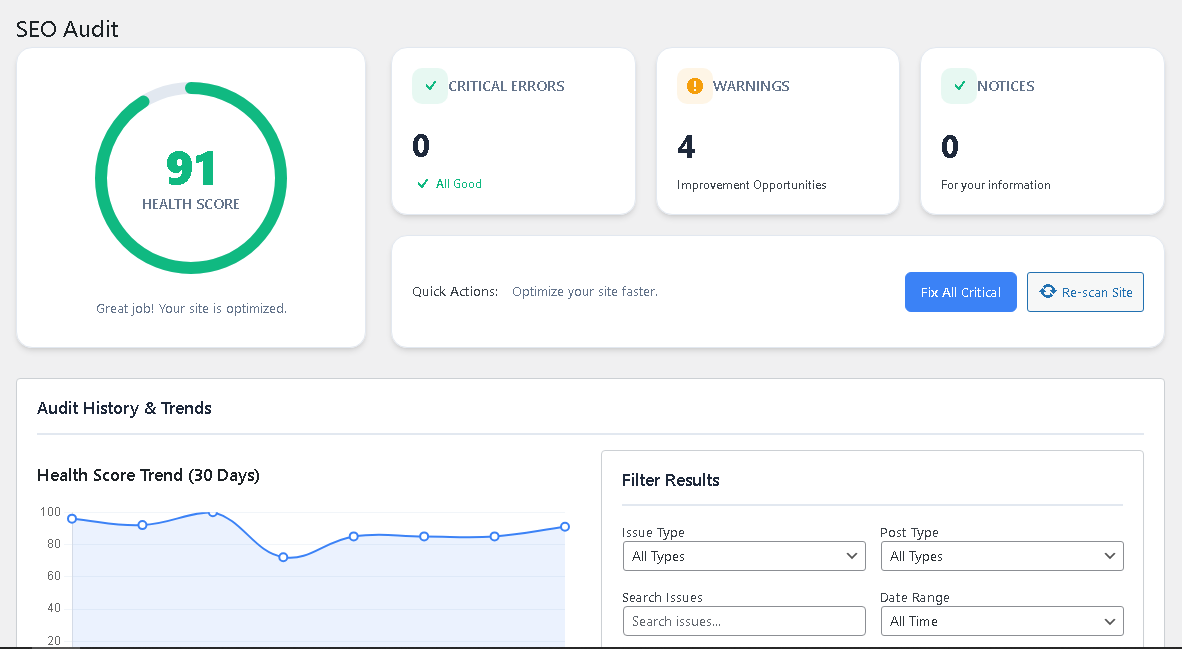Screen dimensions: 1182x649
Task: Click the last data point on Health Score trend
Action: pyautogui.click(x=564, y=526)
